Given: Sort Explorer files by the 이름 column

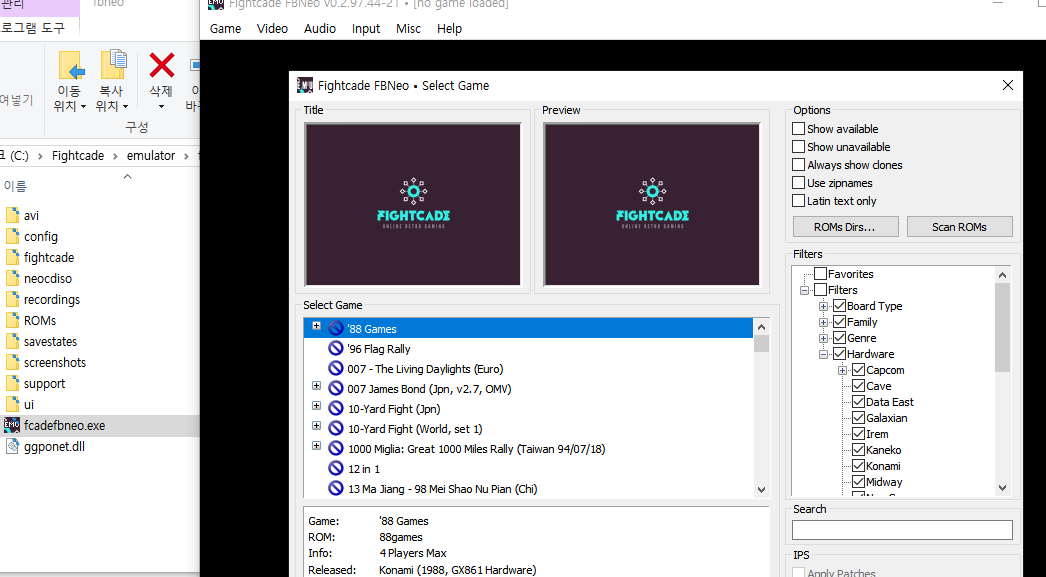Looking at the screenshot, I should [x=15, y=186].
